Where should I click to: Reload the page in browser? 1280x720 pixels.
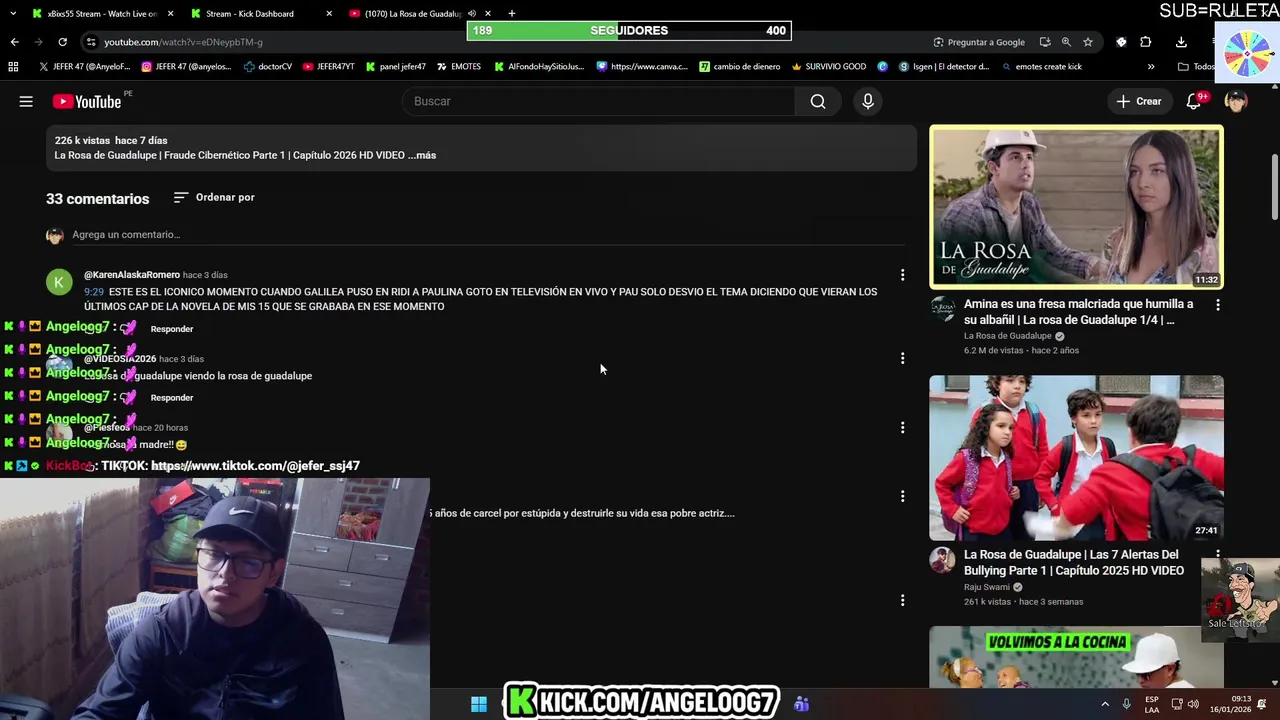(x=62, y=42)
